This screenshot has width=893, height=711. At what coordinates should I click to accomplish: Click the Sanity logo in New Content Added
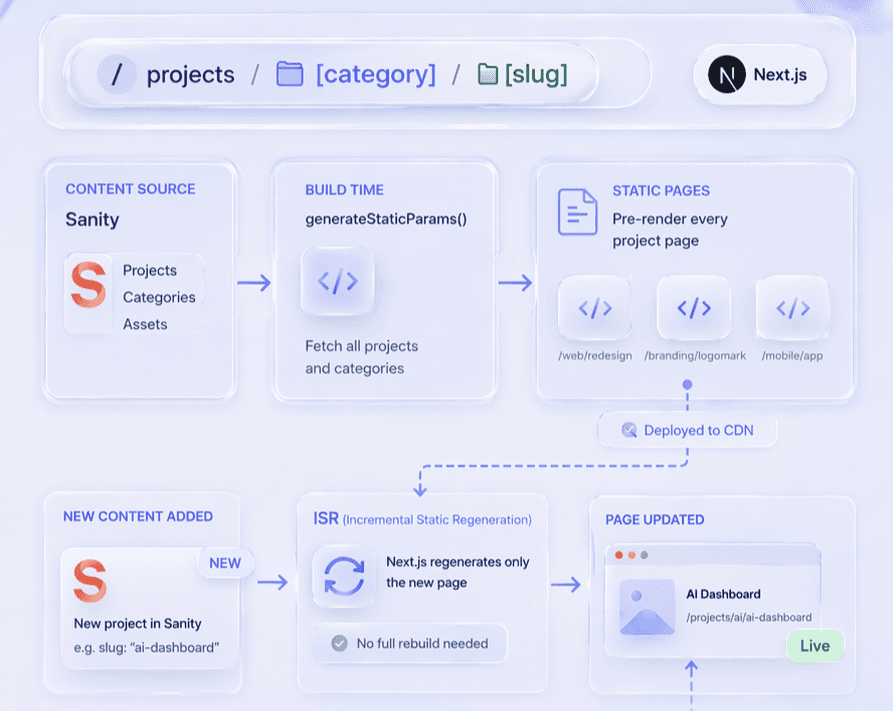pyautogui.click(x=90, y=581)
